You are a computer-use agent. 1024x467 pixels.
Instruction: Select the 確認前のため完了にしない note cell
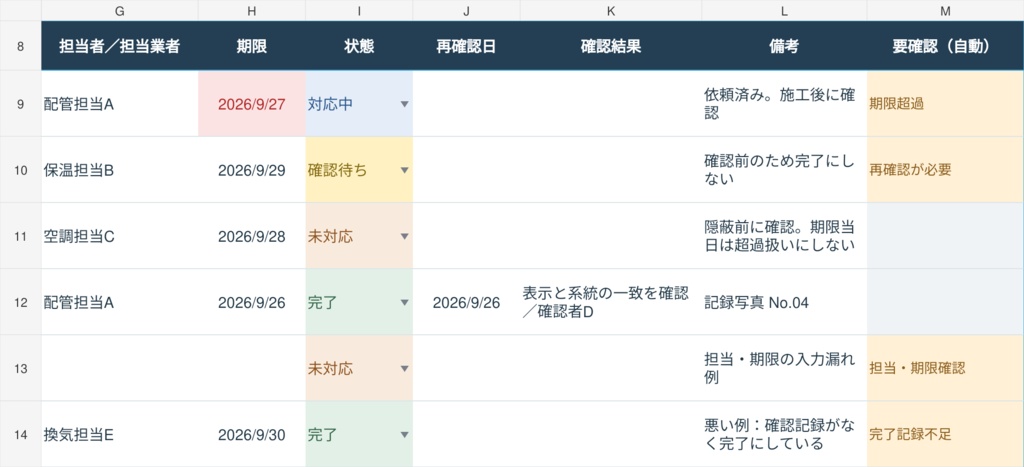(x=784, y=170)
